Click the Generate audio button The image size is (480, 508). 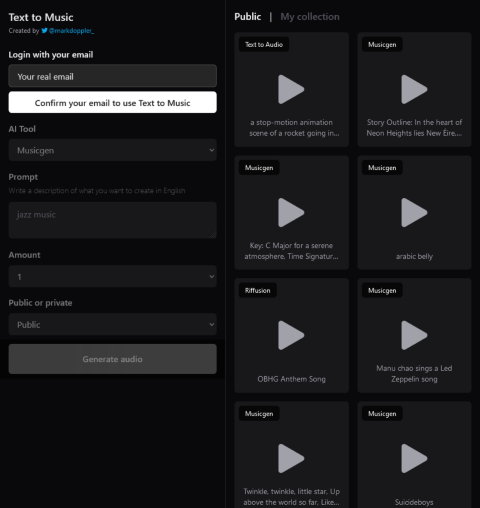click(x=113, y=359)
